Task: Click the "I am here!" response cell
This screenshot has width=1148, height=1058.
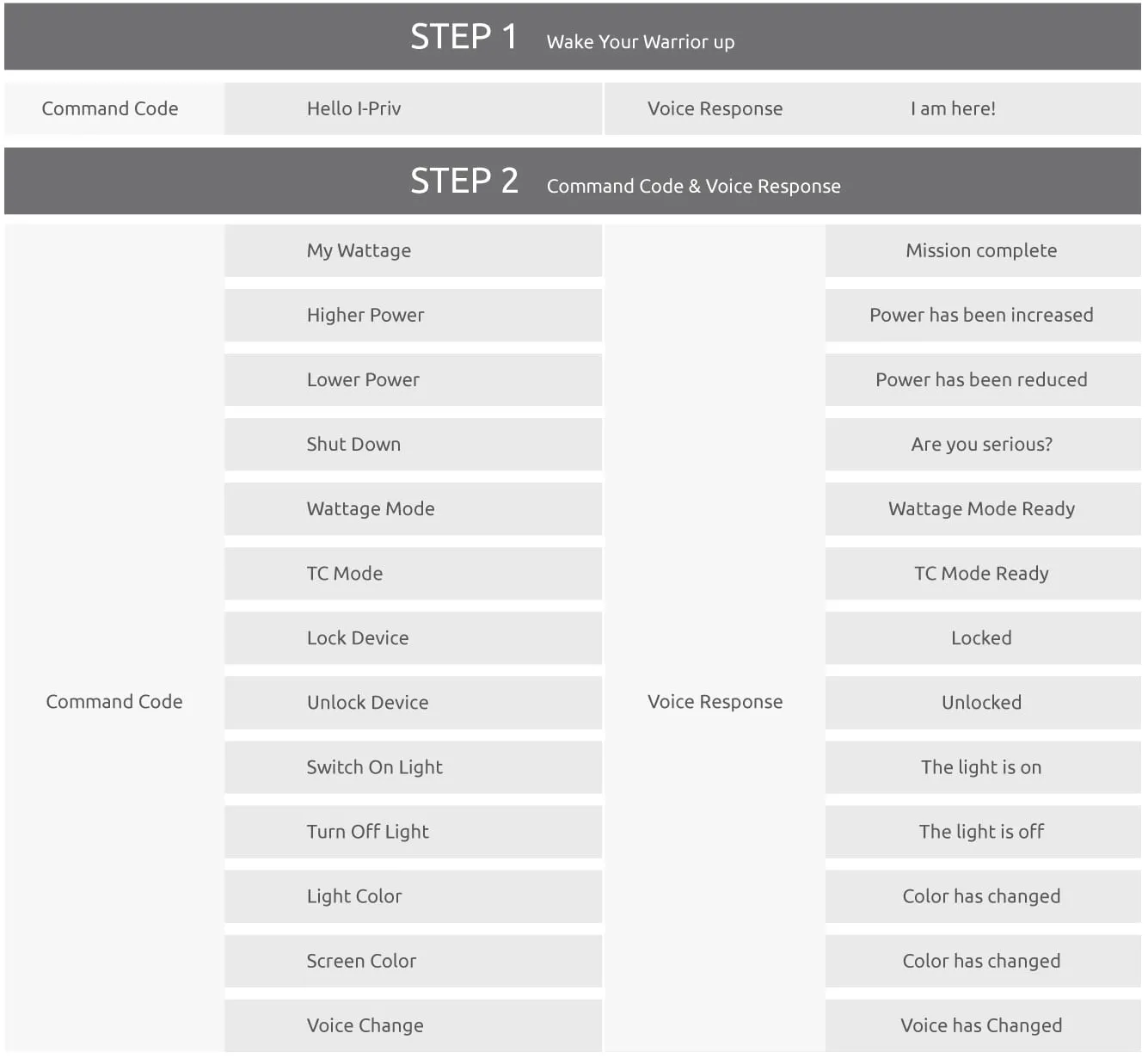Action: click(953, 109)
